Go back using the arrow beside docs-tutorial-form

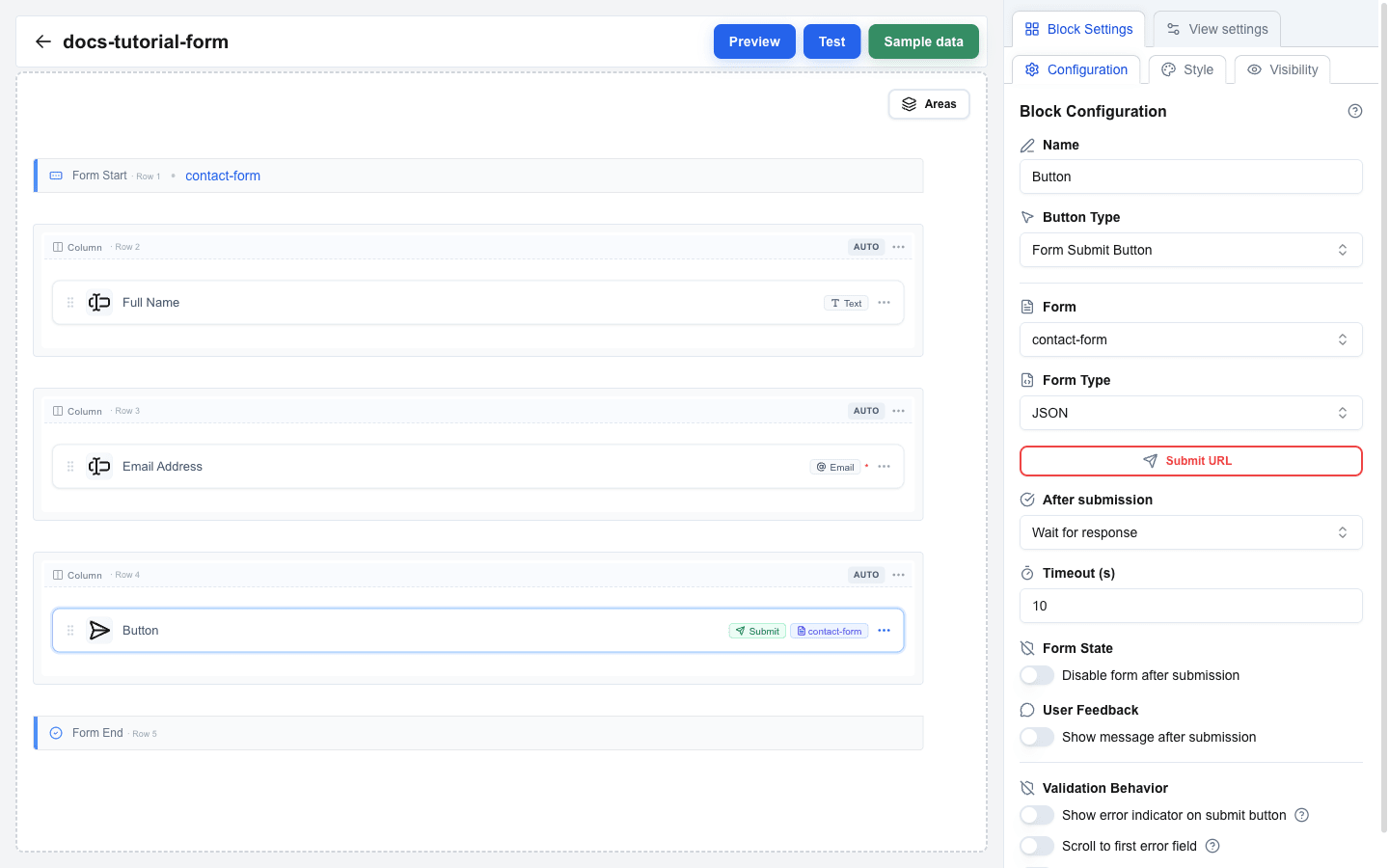42,41
